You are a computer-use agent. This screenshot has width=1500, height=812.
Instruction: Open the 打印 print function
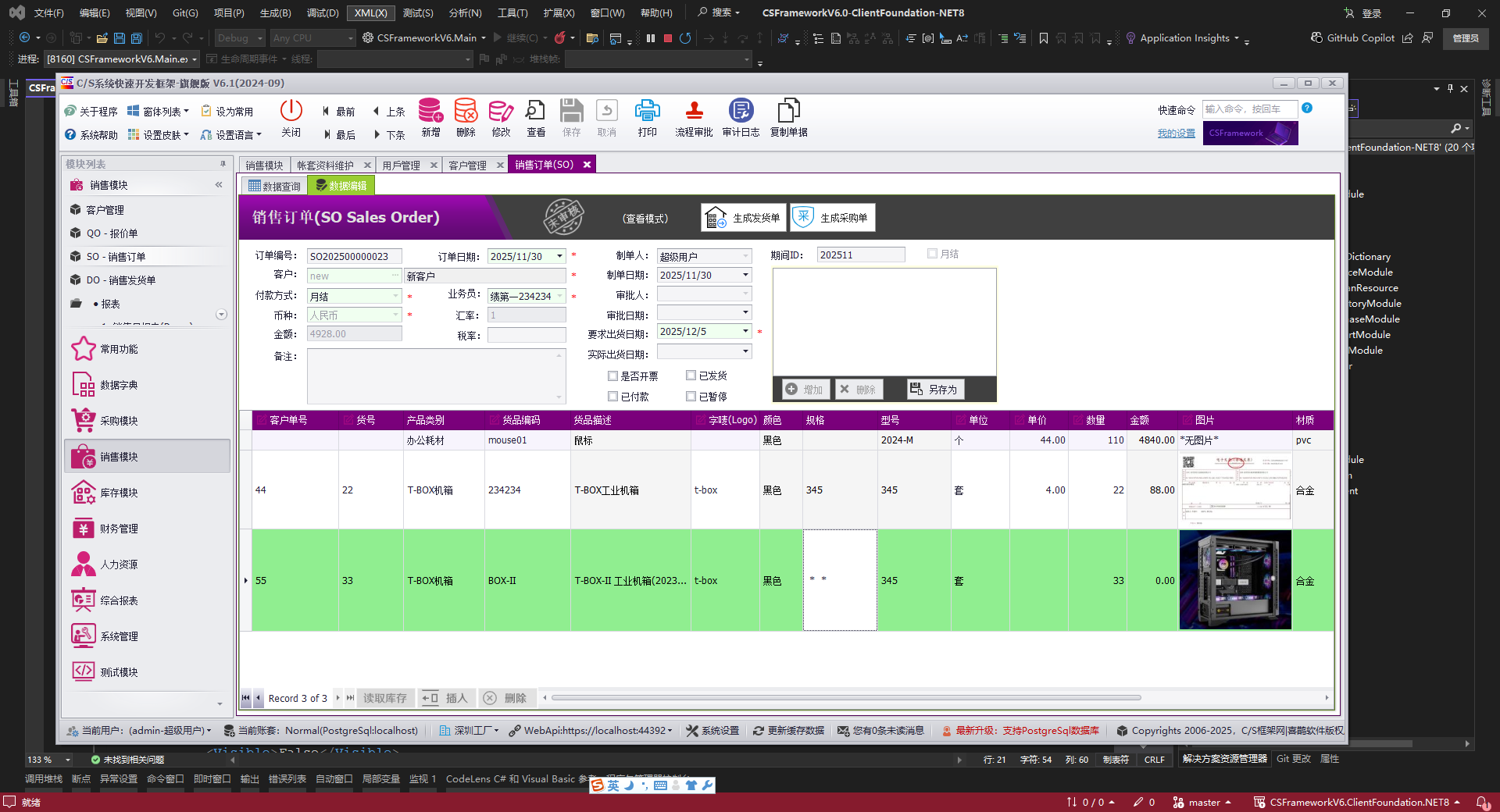(647, 117)
